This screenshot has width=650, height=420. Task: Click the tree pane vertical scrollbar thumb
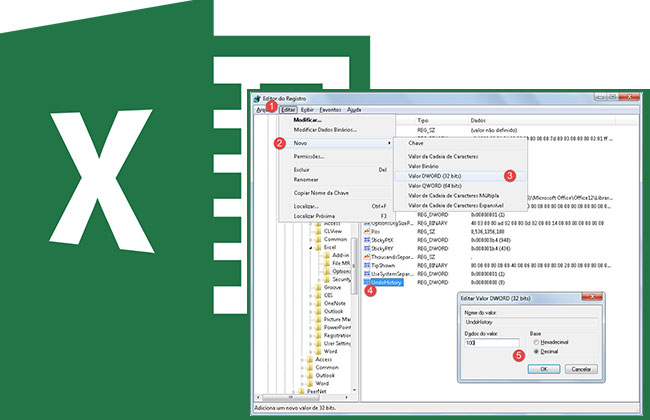coord(354,266)
